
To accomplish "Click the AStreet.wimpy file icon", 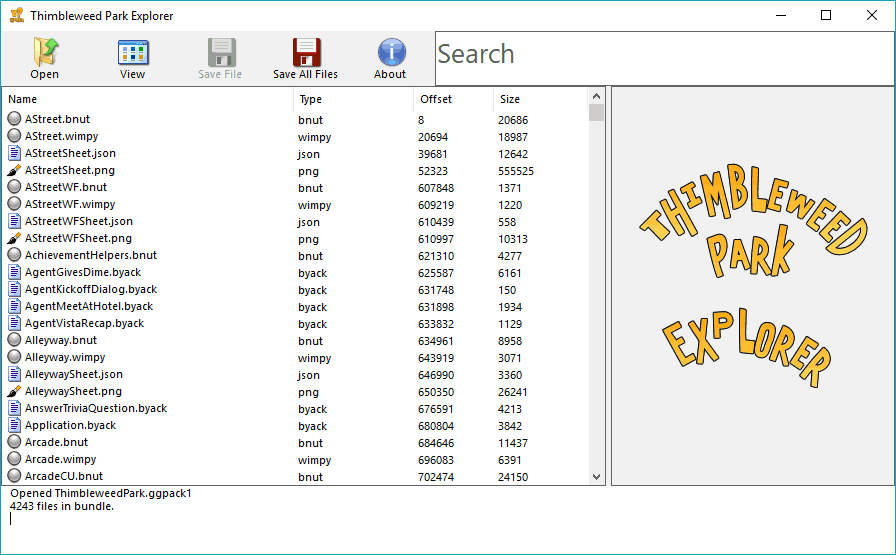I will 14,135.
